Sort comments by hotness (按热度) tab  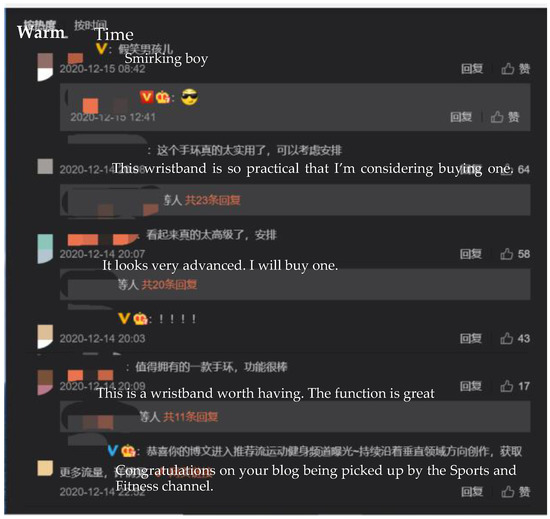click(x=40, y=25)
